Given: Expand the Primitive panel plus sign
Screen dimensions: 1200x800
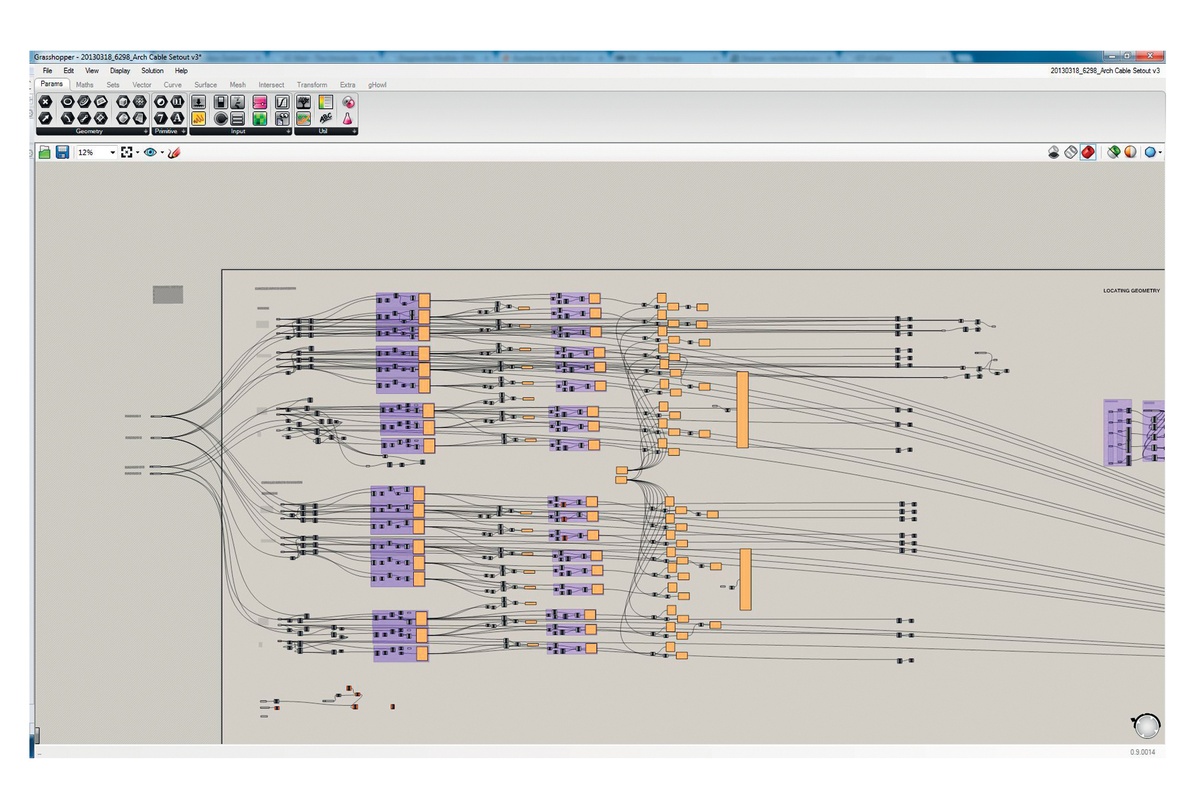Looking at the screenshot, I should pos(183,132).
